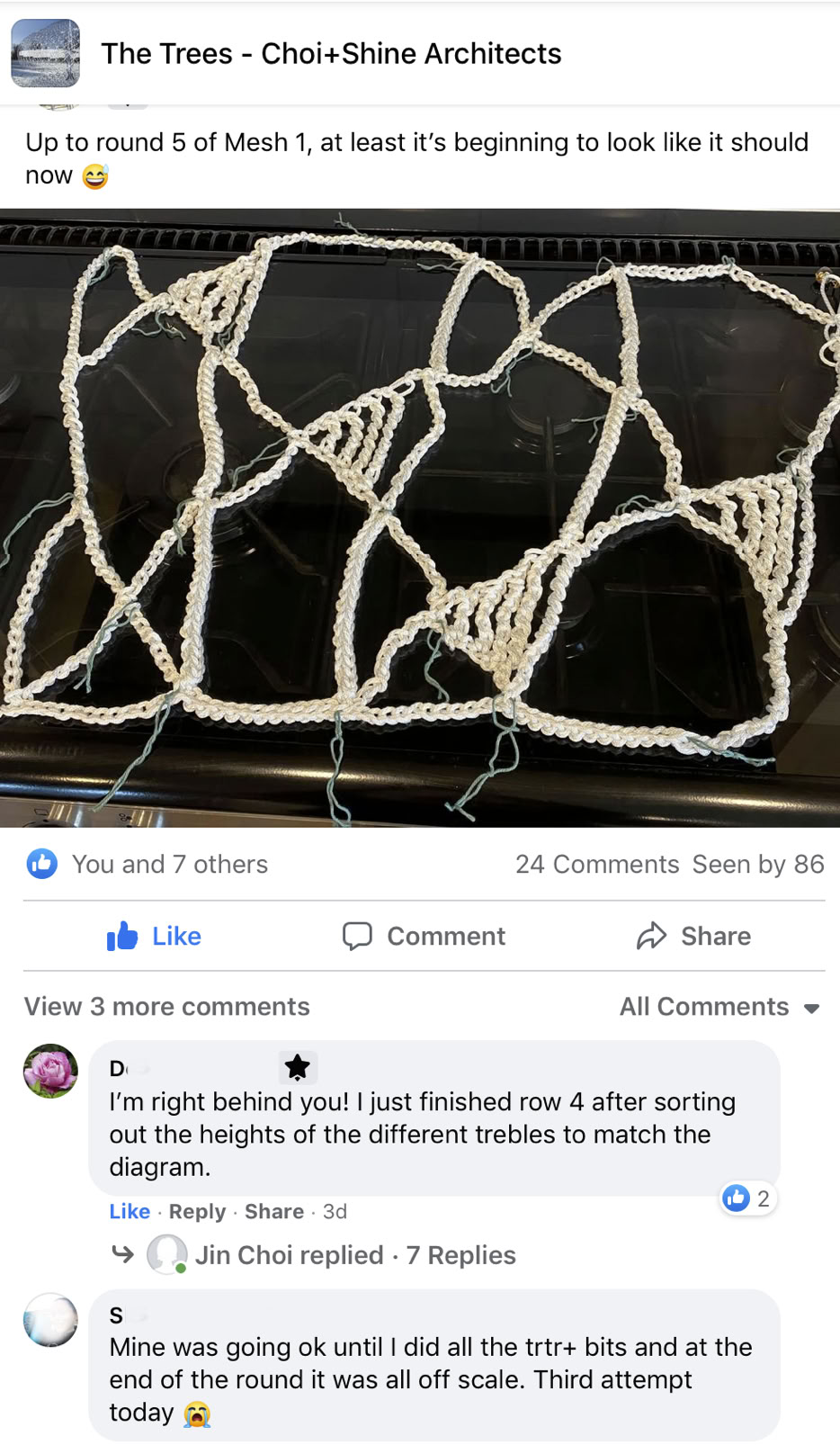The image size is (840, 1445).
Task: Click the star badge next to D's name
Action: point(297,1067)
